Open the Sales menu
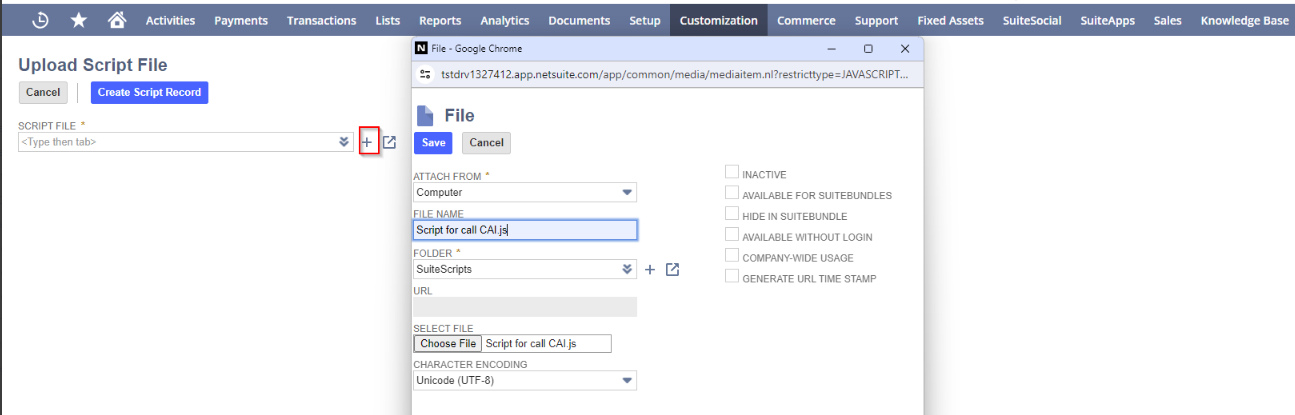The width and height of the screenshot is (1295, 415). click(x=1167, y=20)
